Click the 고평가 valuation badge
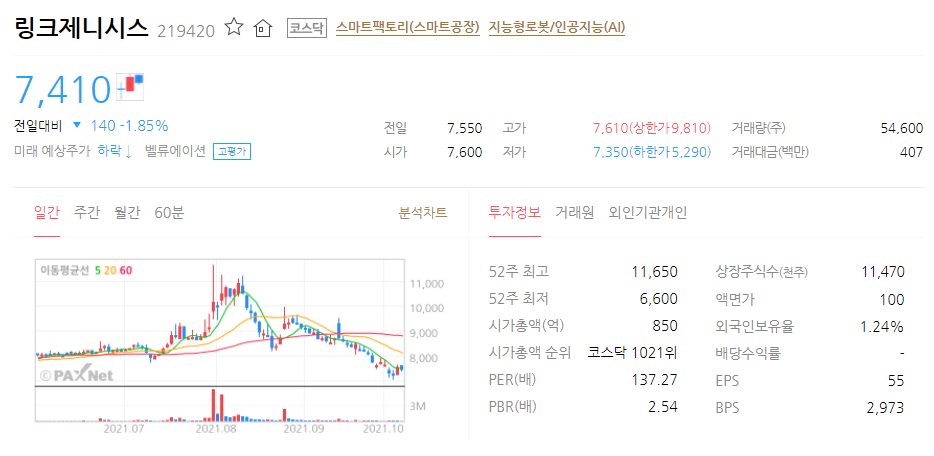934x456 pixels. pyautogui.click(x=232, y=152)
